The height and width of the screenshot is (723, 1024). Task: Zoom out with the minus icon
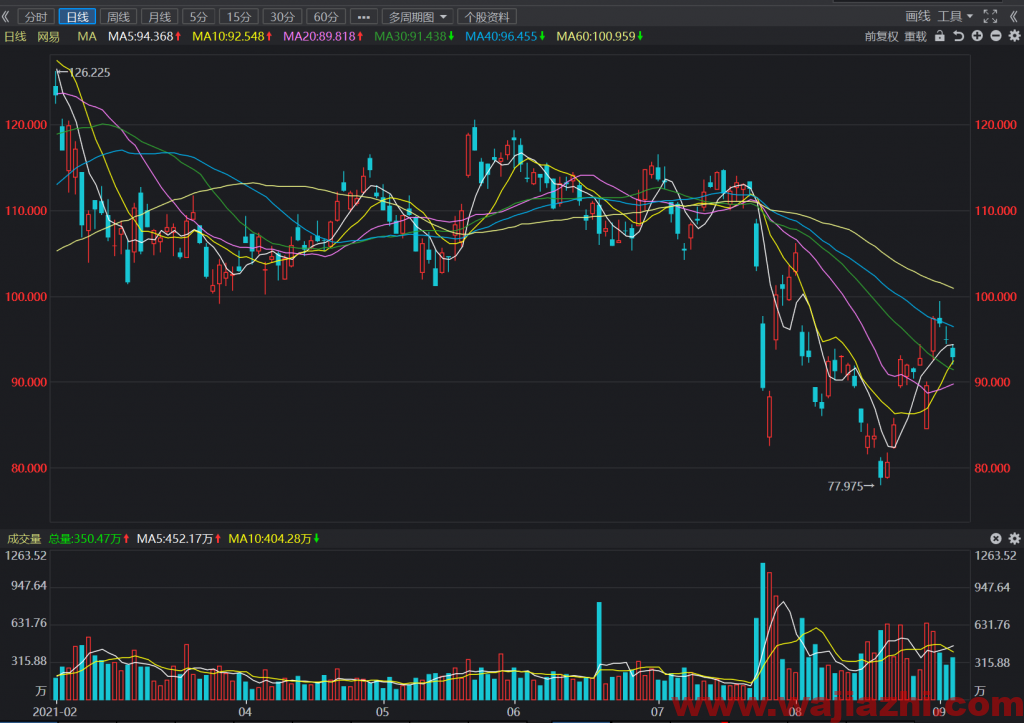(x=996, y=36)
